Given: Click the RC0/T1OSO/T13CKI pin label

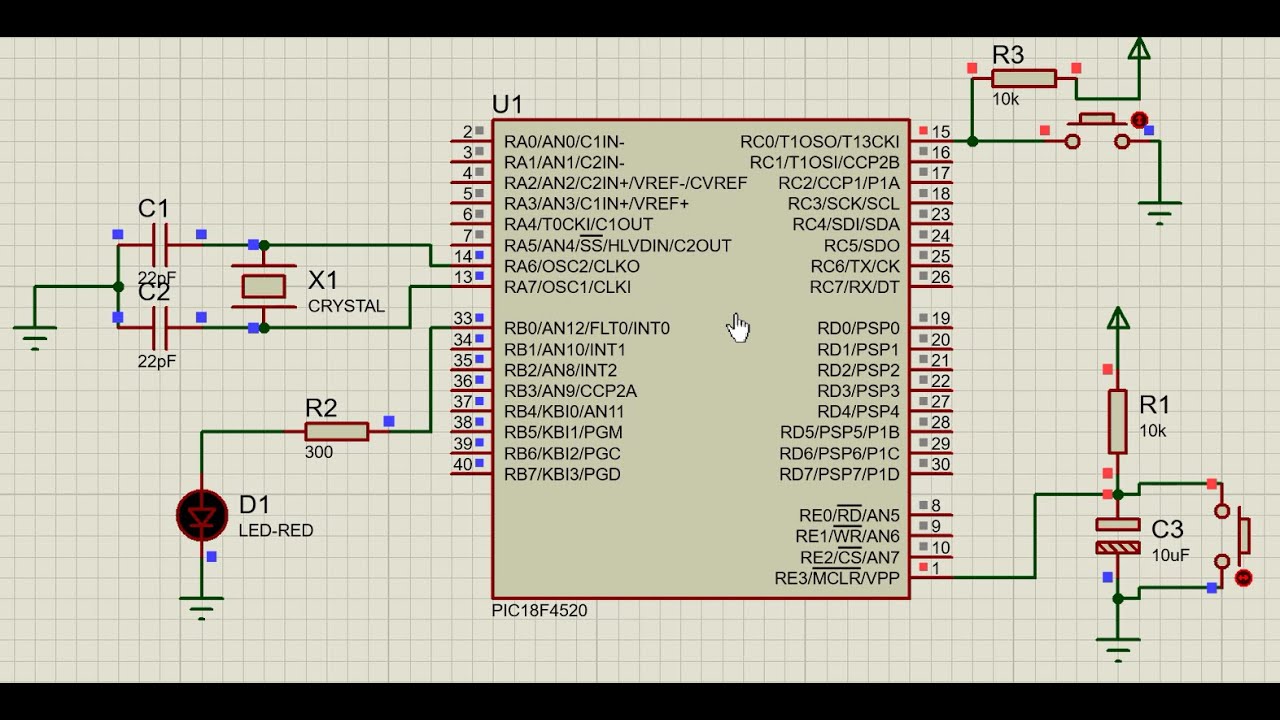Looking at the screenshot, I should (x=820, y=142).
